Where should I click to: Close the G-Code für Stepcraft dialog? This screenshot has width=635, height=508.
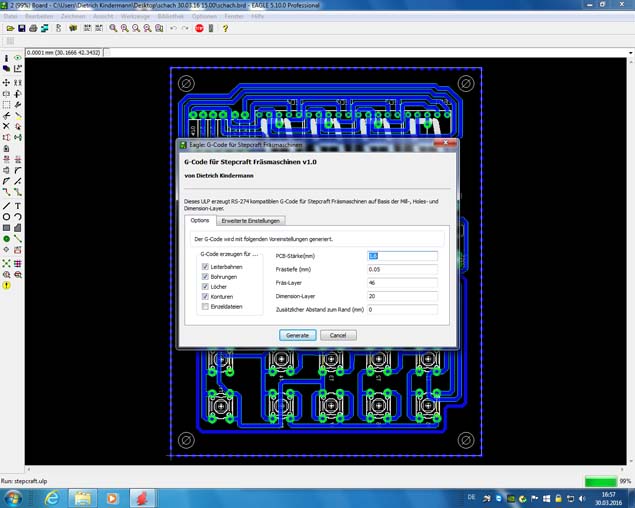(x=445, y=143)
